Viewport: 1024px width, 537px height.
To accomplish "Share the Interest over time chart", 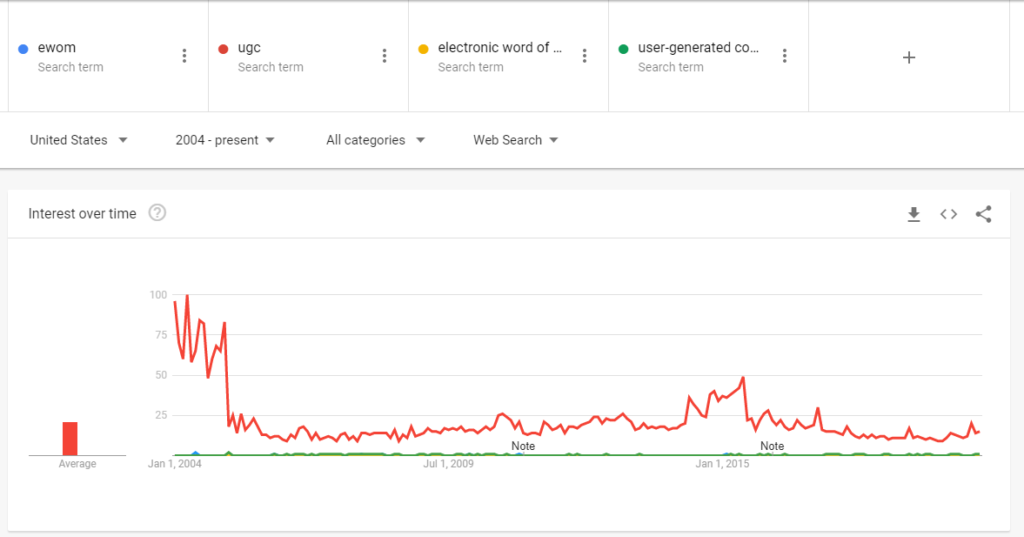I will [983, 214].
